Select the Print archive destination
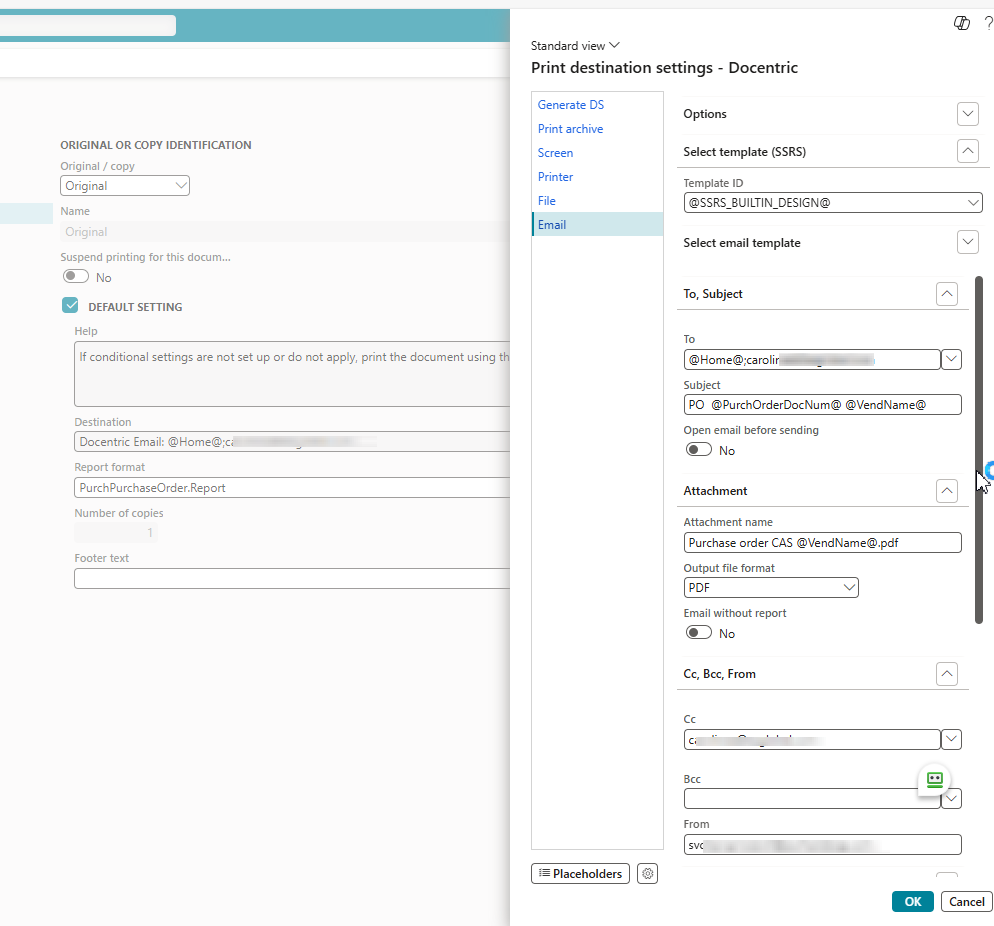The image size is (994, 926). (x=570, y=129)
